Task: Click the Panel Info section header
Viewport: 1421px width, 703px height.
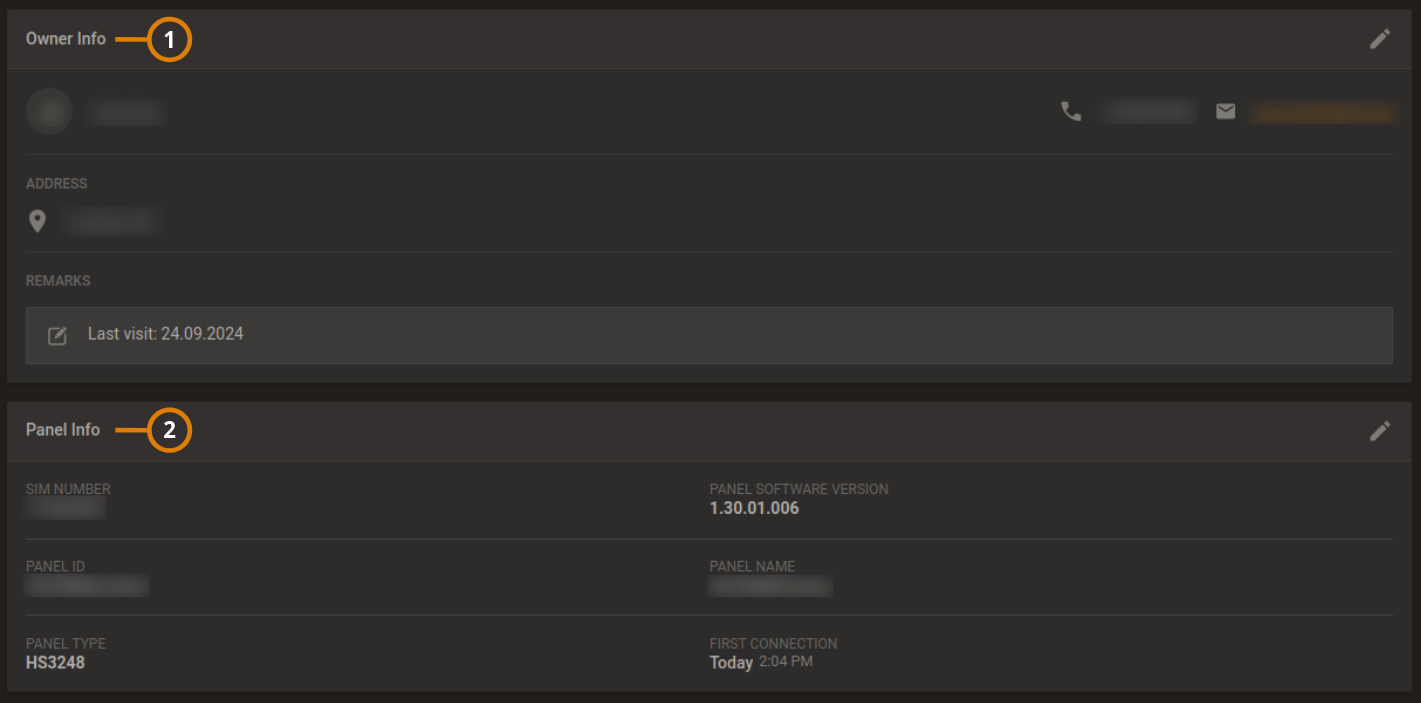Action: click(62, 430)
